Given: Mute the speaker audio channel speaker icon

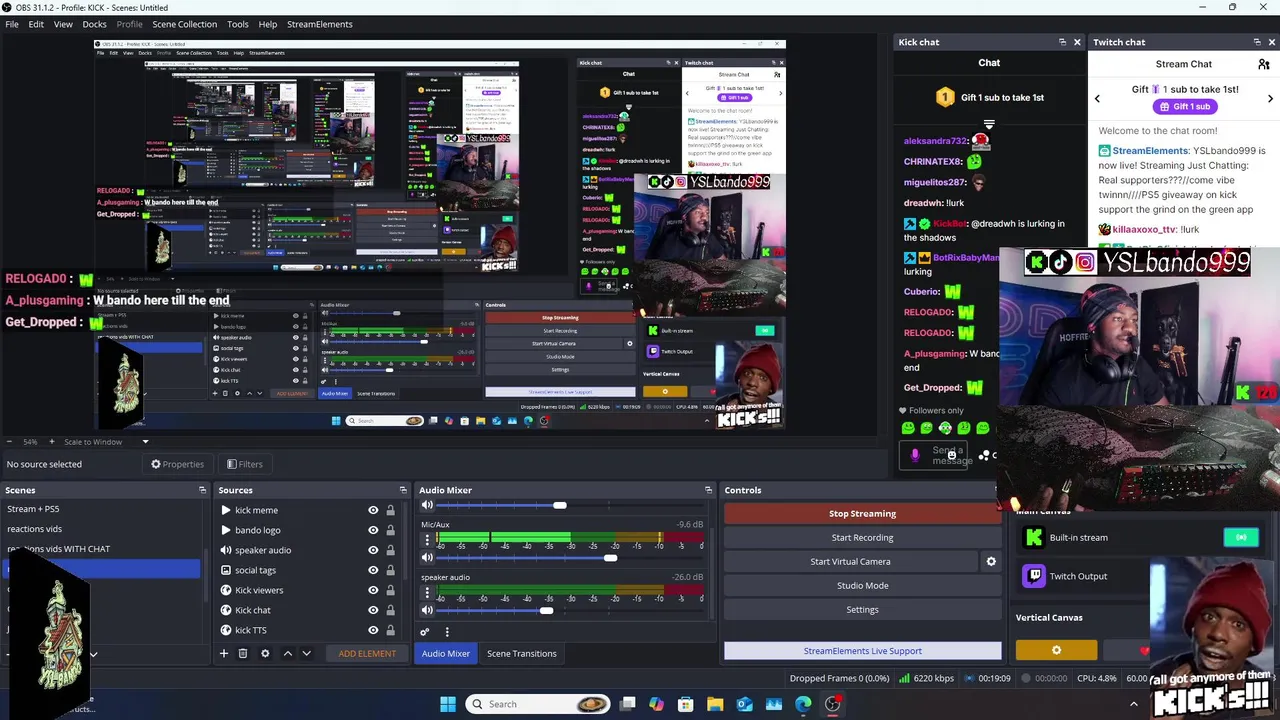Looking at the screenshot, I should [427, 610].
